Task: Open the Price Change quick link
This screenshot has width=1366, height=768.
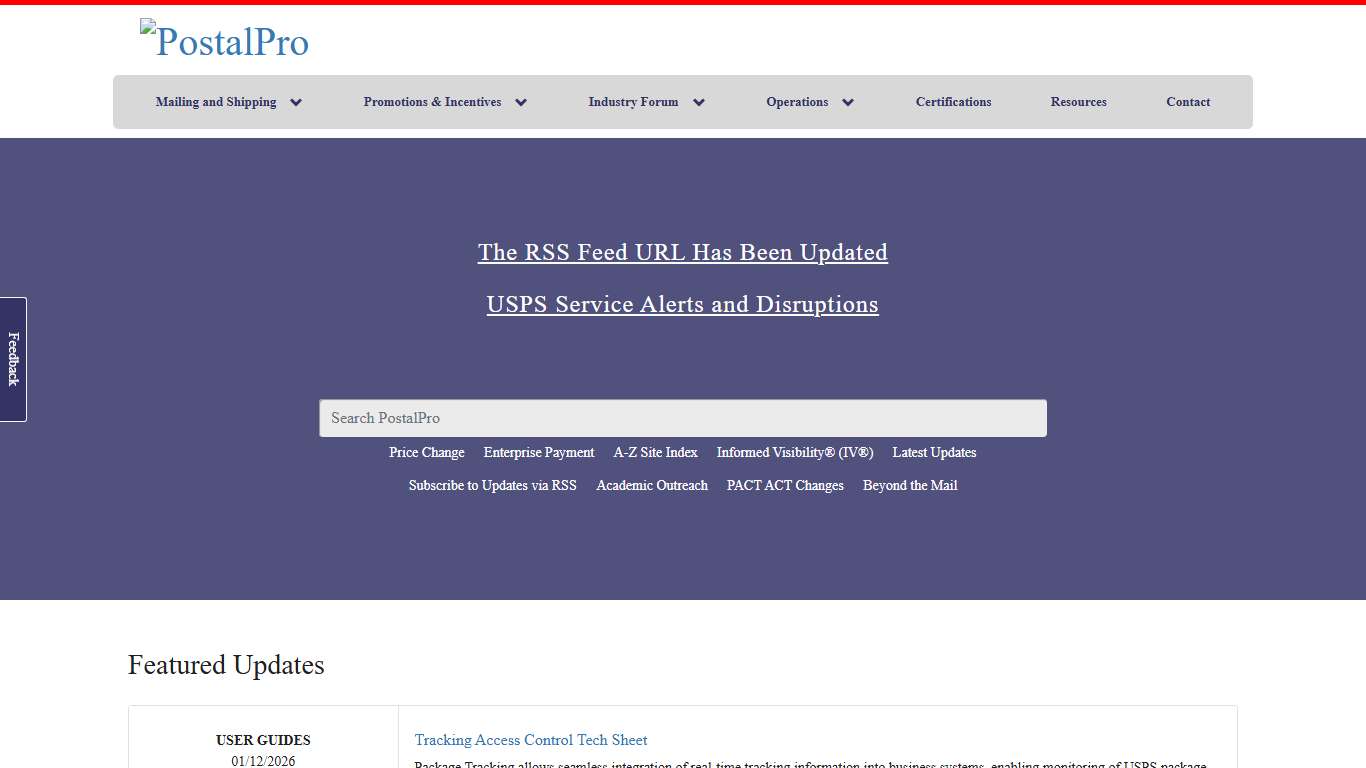Action: coord(426,453)
